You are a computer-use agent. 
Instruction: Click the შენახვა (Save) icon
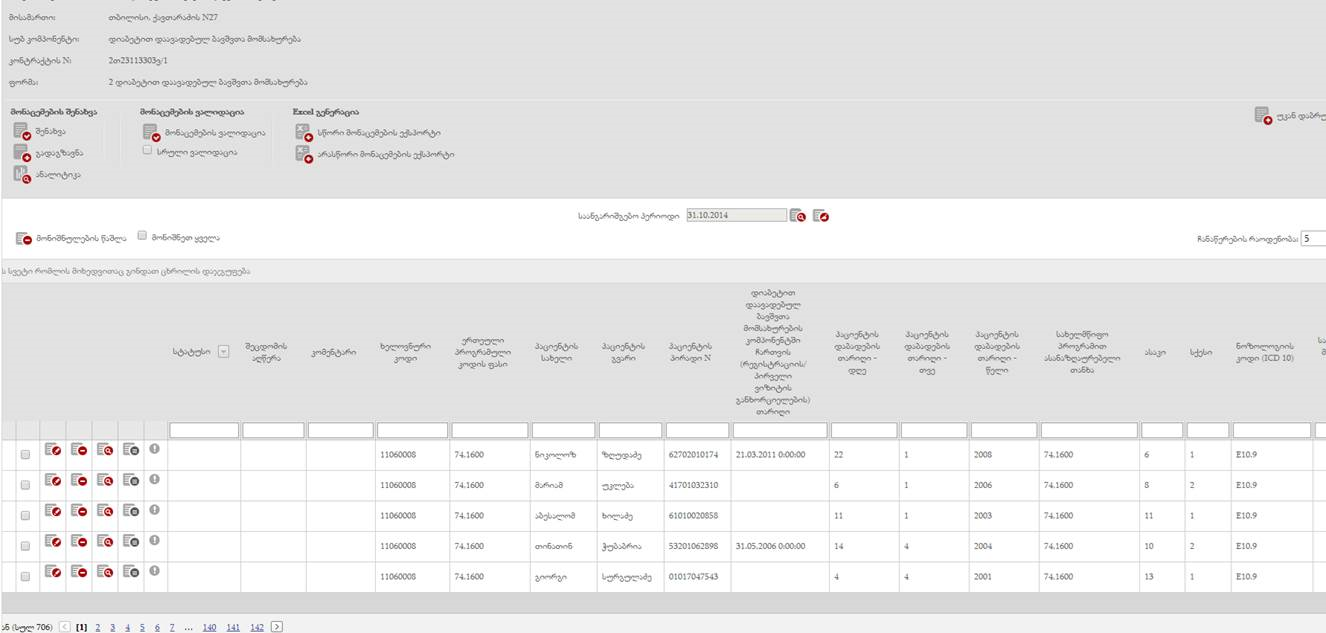21,131
